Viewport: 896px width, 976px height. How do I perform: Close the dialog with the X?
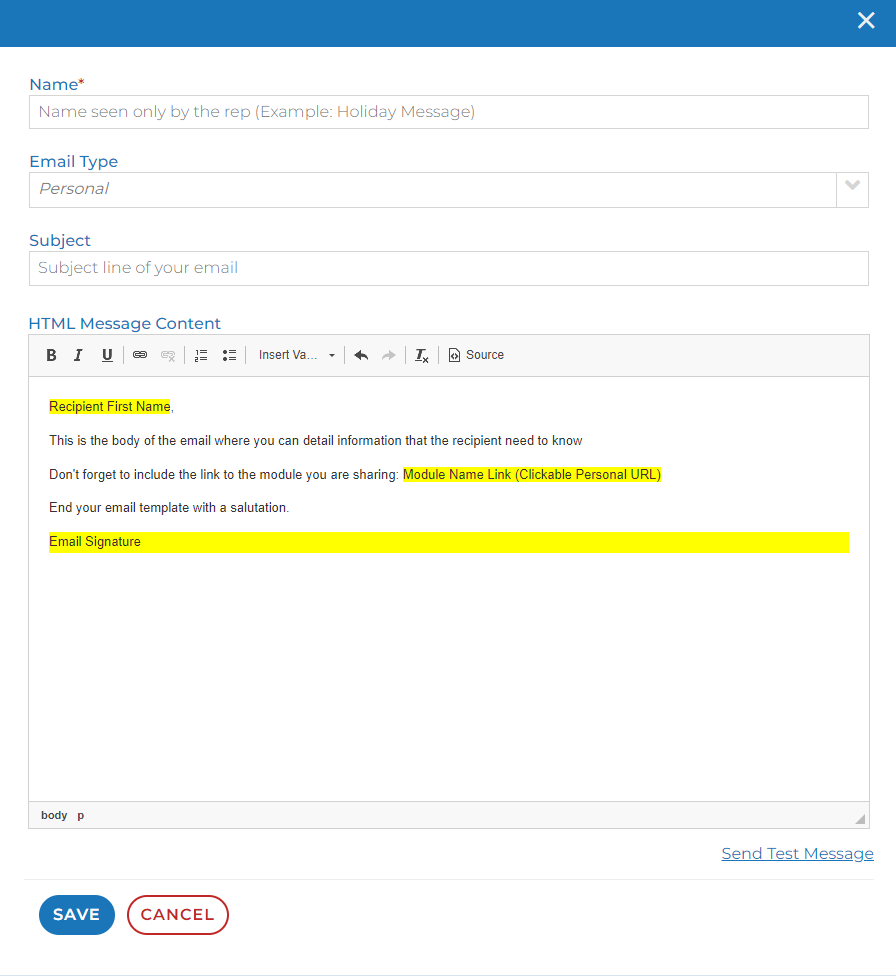click(866, 21)
